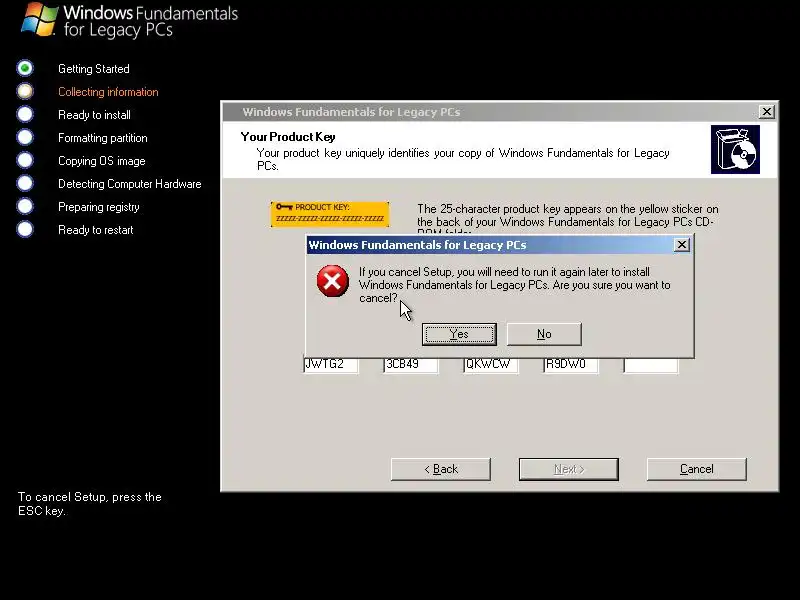Go to previous step with Back
This screenshot has width=800, height=600.
pyautogui.click(x=441, y=469)
